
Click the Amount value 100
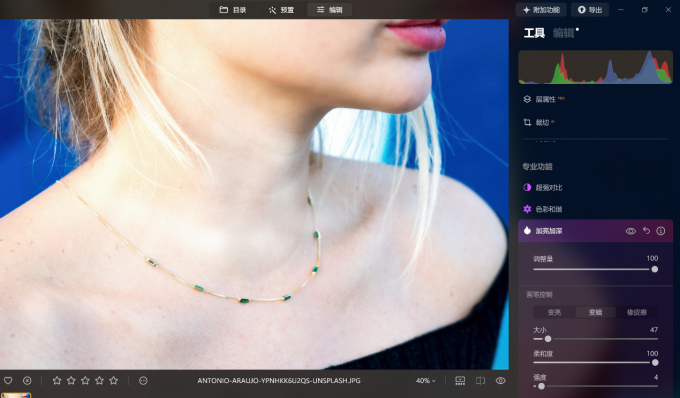[x=652, y=258]
